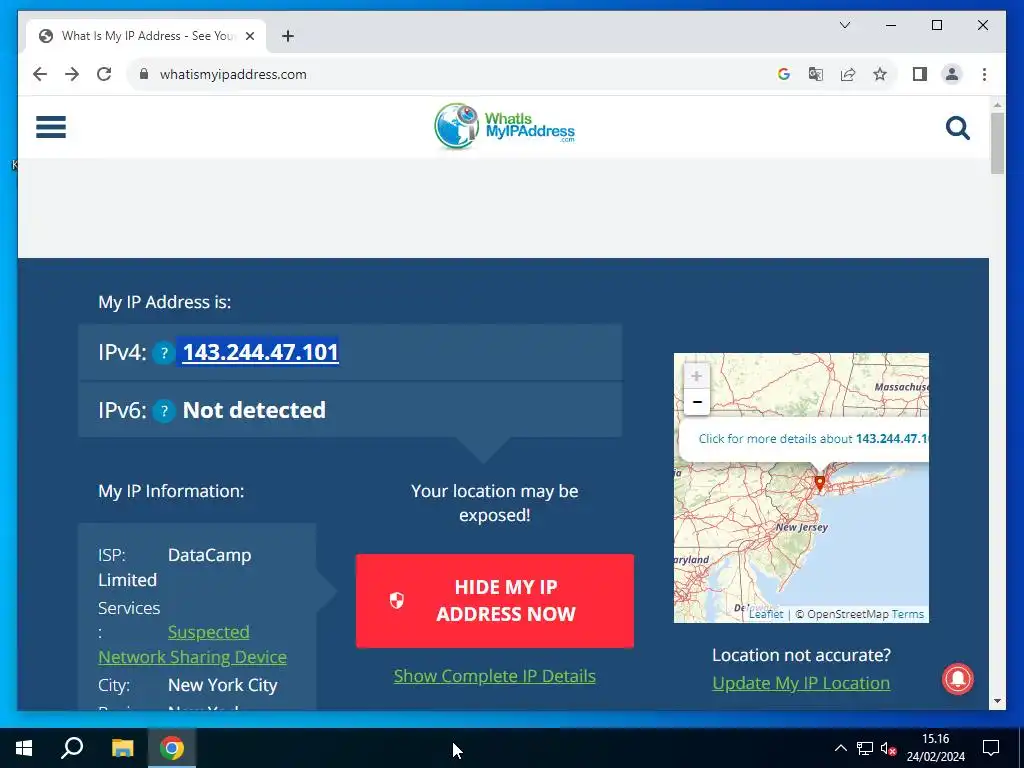This screenshot has height=768, width=1024.
Task: Zoom in on the map
Action: [x=696, y=376]
